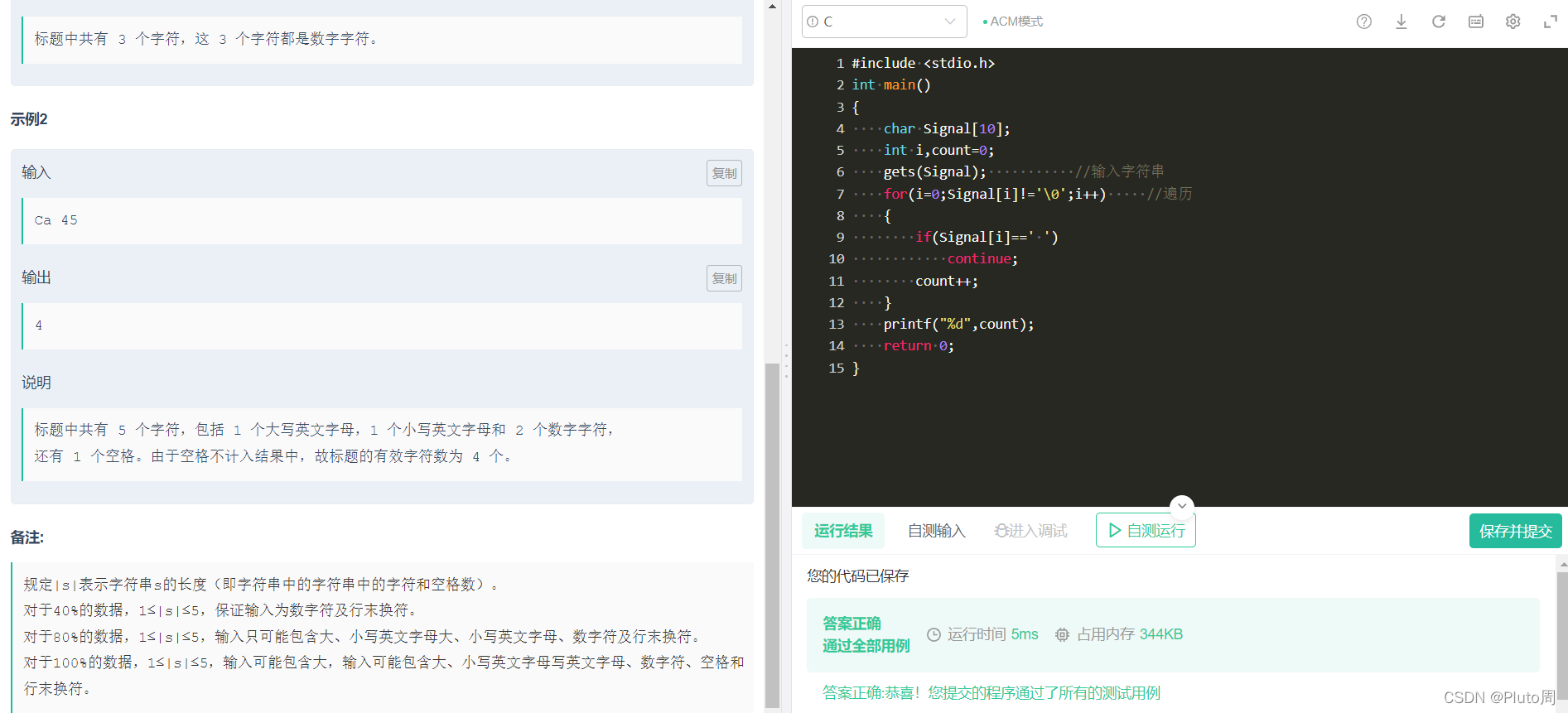1568x713 pixels.
Task: Click the chip icon beside 占用内存
Action: click(1062, 634)
